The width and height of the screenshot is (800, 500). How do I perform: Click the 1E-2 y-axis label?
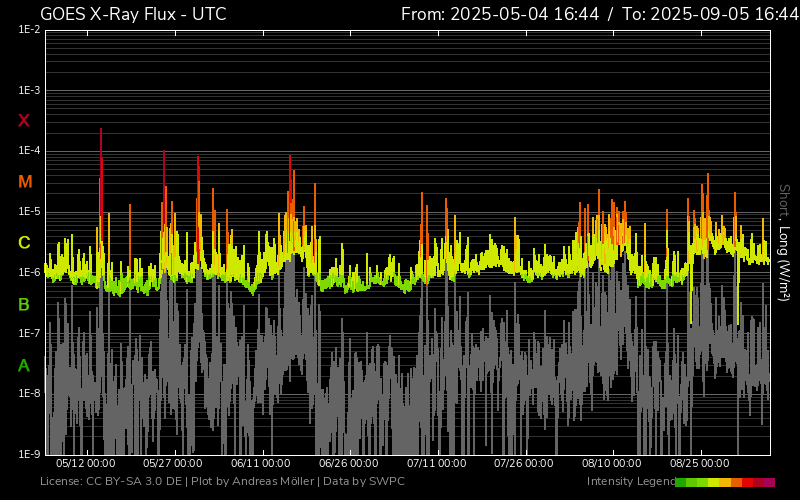(x=29, y=30)
